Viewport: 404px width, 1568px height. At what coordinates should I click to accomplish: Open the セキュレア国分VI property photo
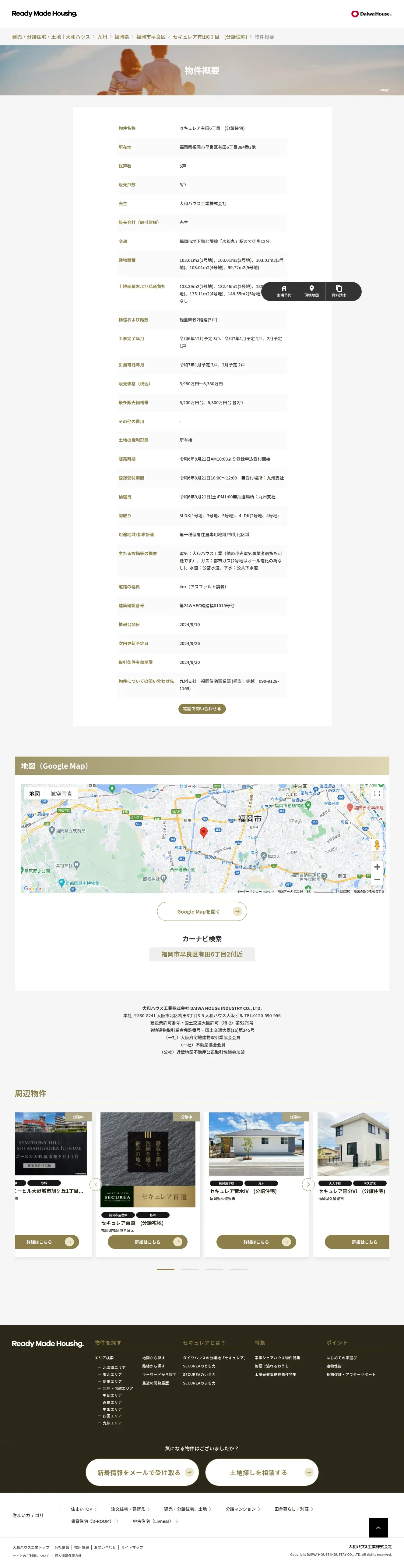coord(353,1144)
